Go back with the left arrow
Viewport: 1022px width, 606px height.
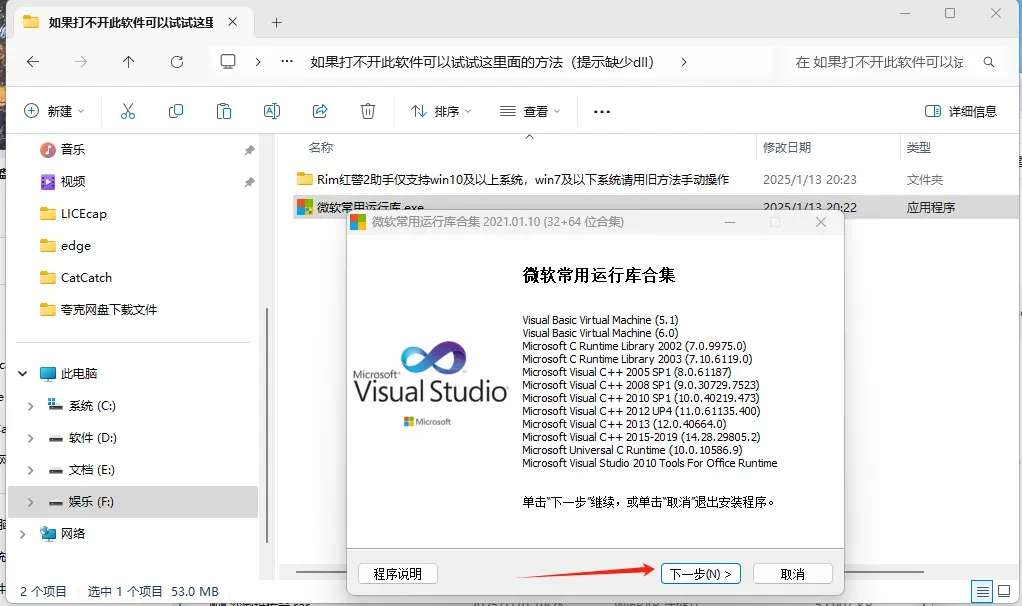(33, 62)
